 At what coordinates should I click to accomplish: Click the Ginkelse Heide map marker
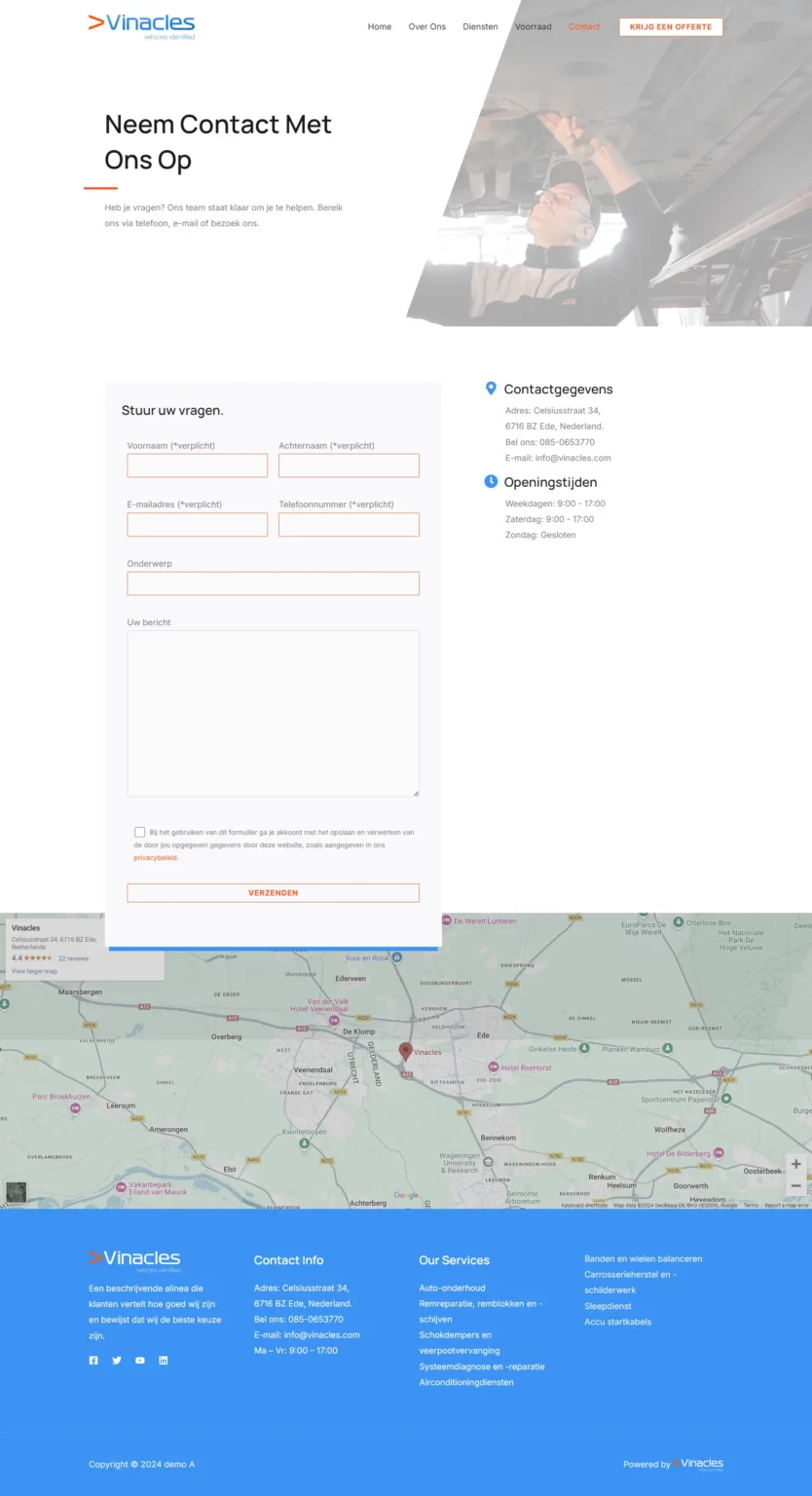click(x=584, y=1048)
